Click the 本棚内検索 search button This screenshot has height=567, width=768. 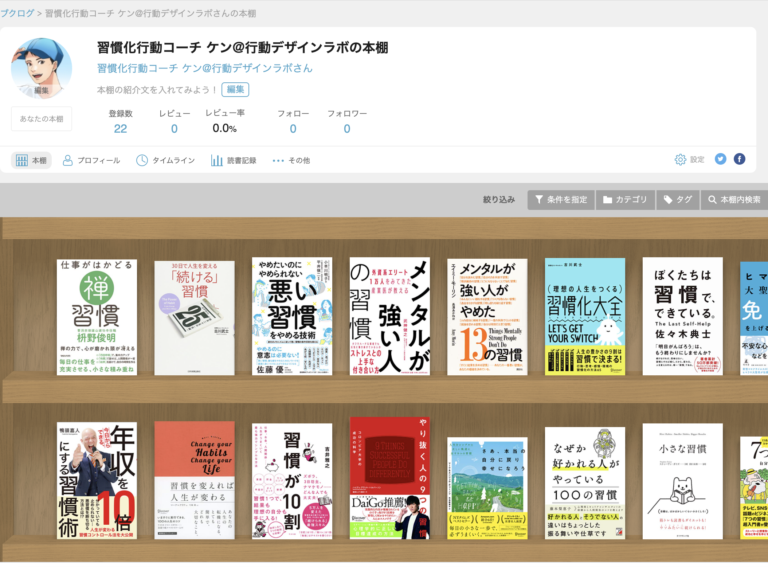pos(734,200)
